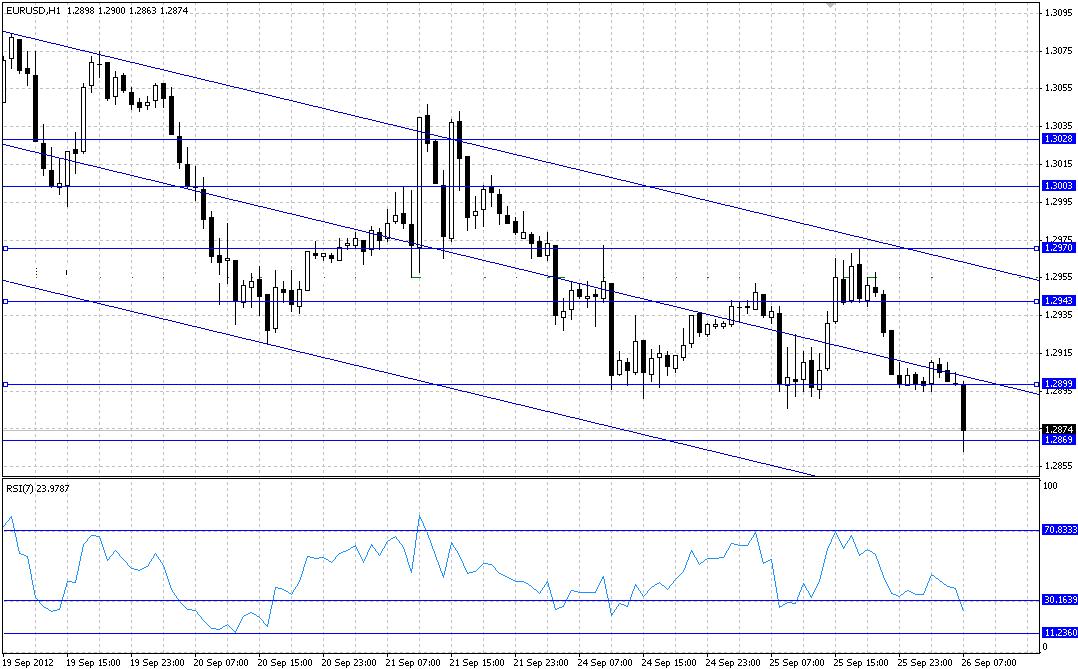The image size is (1078, 669).
Task: Select the 1.3028 horizontal line price label
Action: pyautogui.click(x=1059, y=139)
